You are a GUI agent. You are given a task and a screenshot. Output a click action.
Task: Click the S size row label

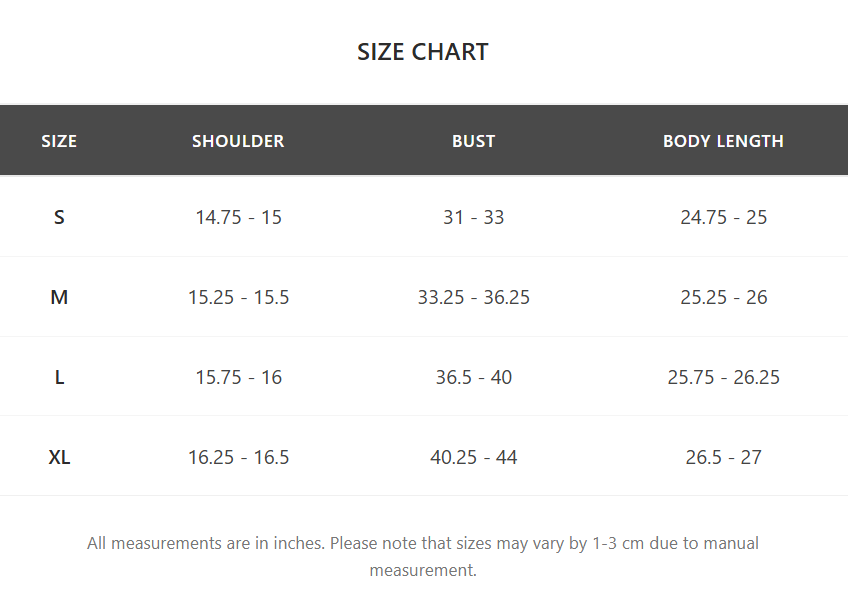click(x=59, y=217)
